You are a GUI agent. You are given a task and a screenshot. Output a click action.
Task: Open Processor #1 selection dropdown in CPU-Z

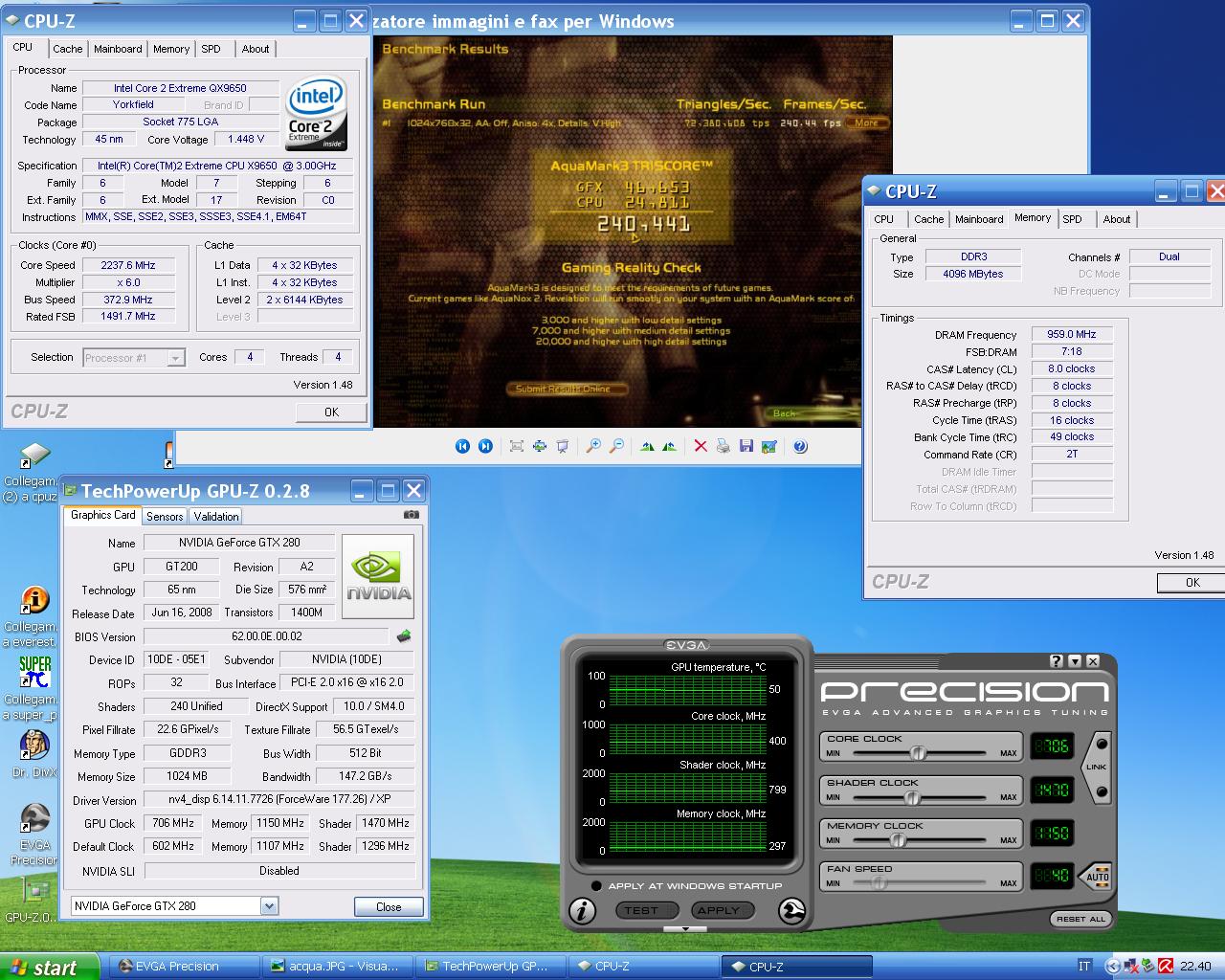click(175, 358)
